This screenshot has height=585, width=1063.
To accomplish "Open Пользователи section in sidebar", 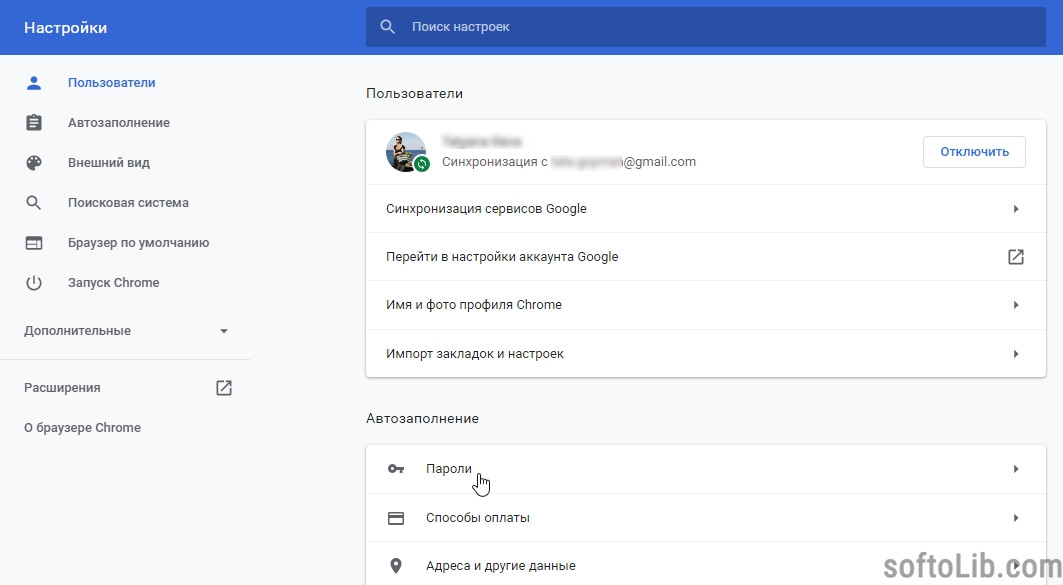I will pyautogui.click(x=111, y=83).
